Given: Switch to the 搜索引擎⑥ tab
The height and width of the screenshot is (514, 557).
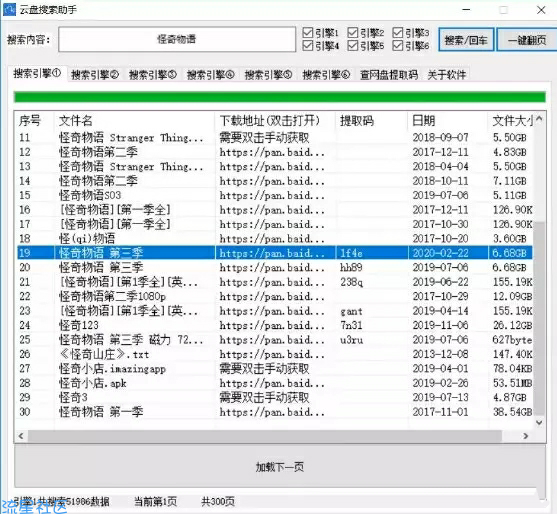Looking at the screenshot, I should click(x=326, y=75).
